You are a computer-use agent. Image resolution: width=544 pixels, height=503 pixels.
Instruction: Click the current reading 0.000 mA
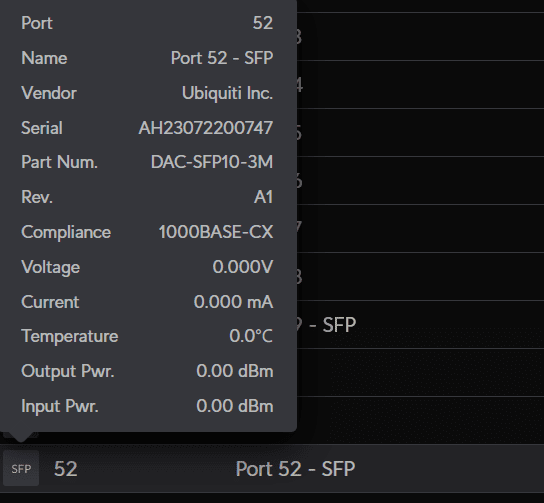[x=233, y=301]
